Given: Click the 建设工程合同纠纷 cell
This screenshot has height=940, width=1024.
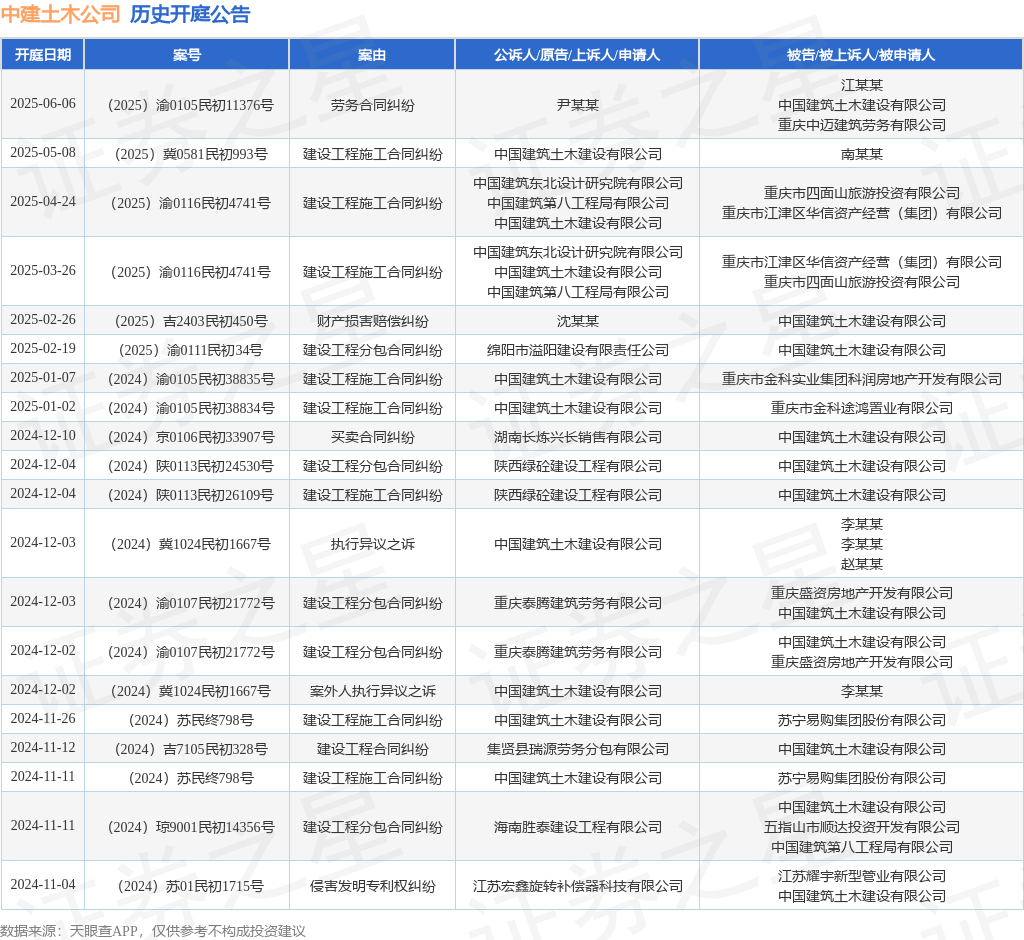Looking at the screenshot, I should [372, 749].
